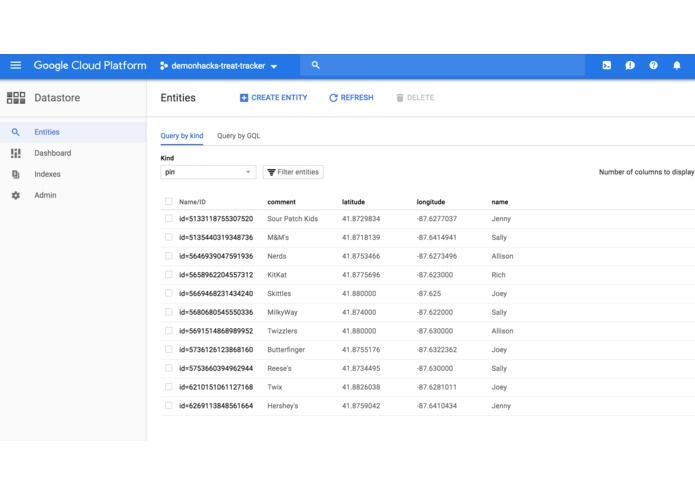695x494 pixels.
Task: Switch to Query by kind tab
Action: pos(182,136)
